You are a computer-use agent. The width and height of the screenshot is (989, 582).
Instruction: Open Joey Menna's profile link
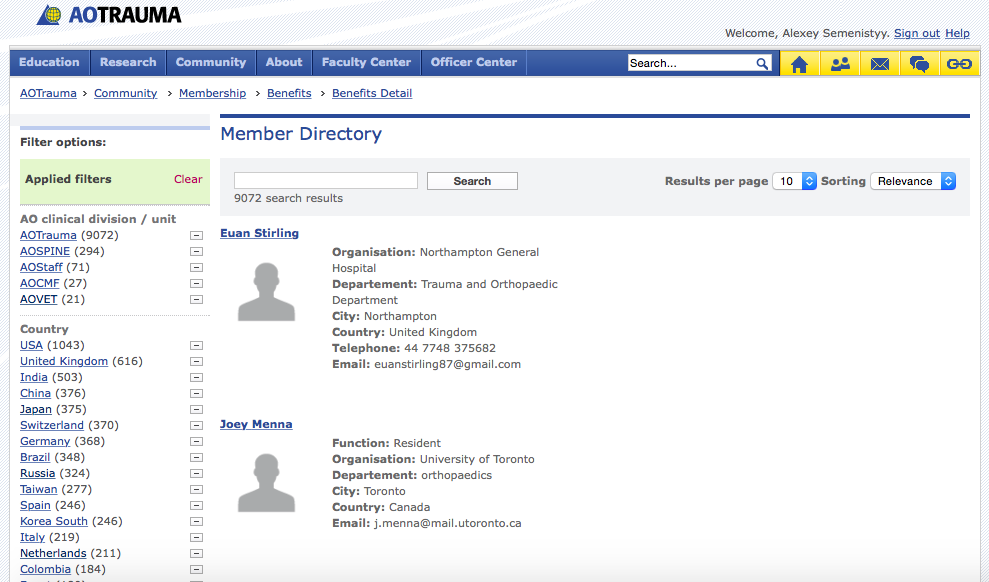click(256, 424)
